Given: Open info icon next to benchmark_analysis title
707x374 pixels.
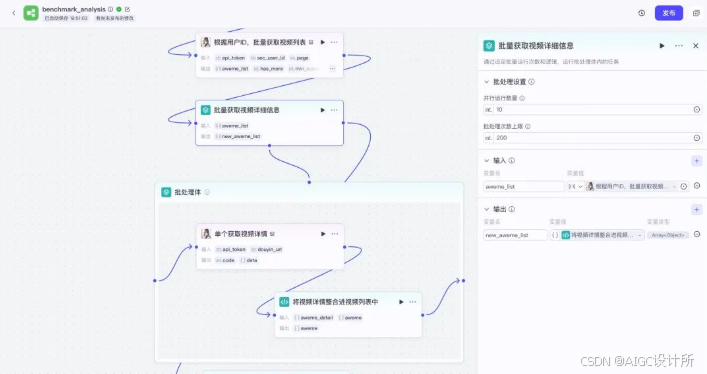Looking at the screenshot, I should tap(110, 9).
